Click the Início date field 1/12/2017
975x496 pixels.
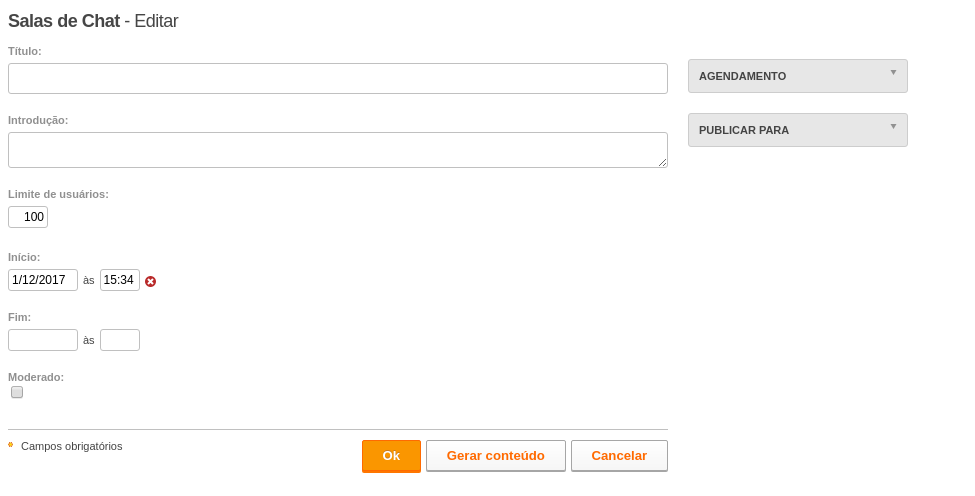(43, 280)
